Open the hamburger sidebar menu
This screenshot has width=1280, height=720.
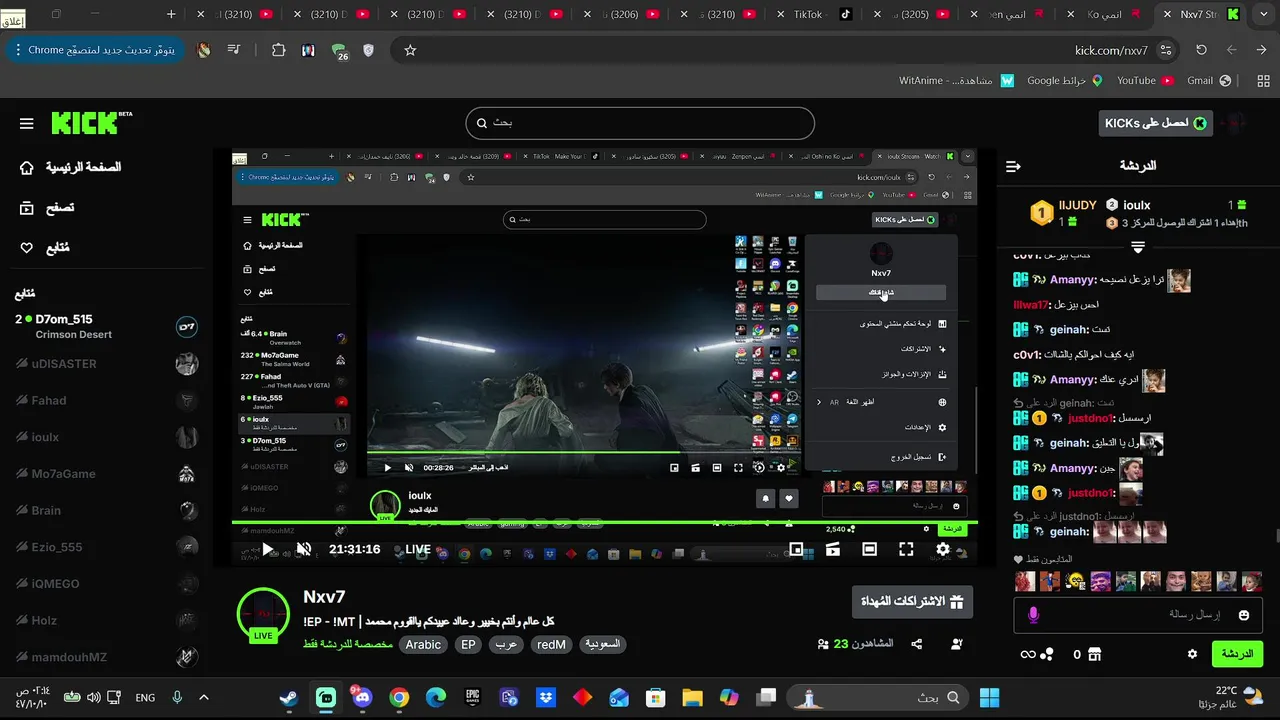[x=27, y=124]
